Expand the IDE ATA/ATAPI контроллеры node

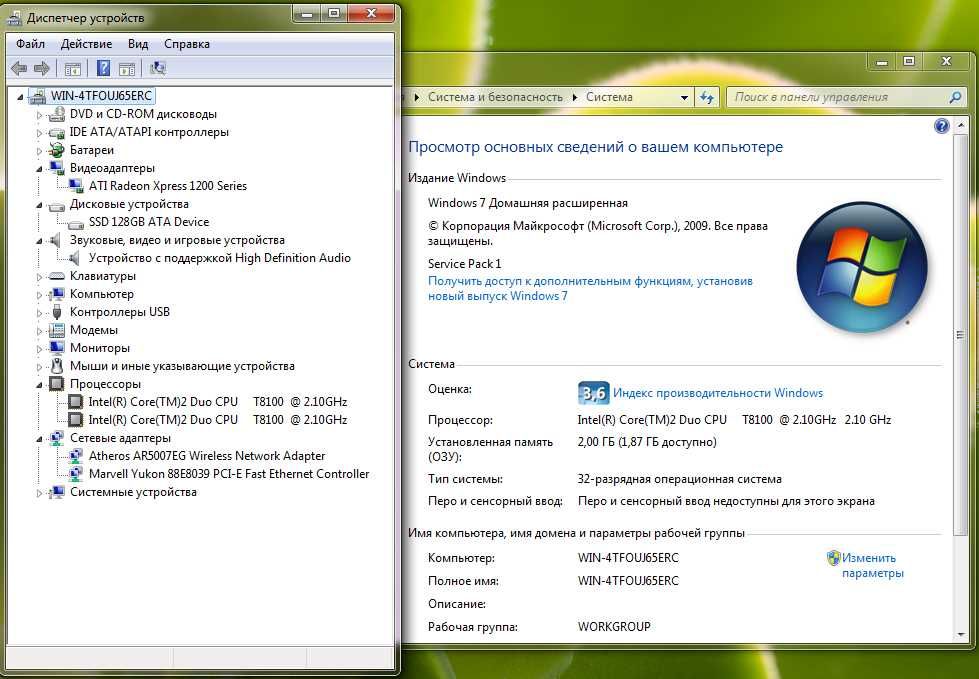click(x=39, y=133)
